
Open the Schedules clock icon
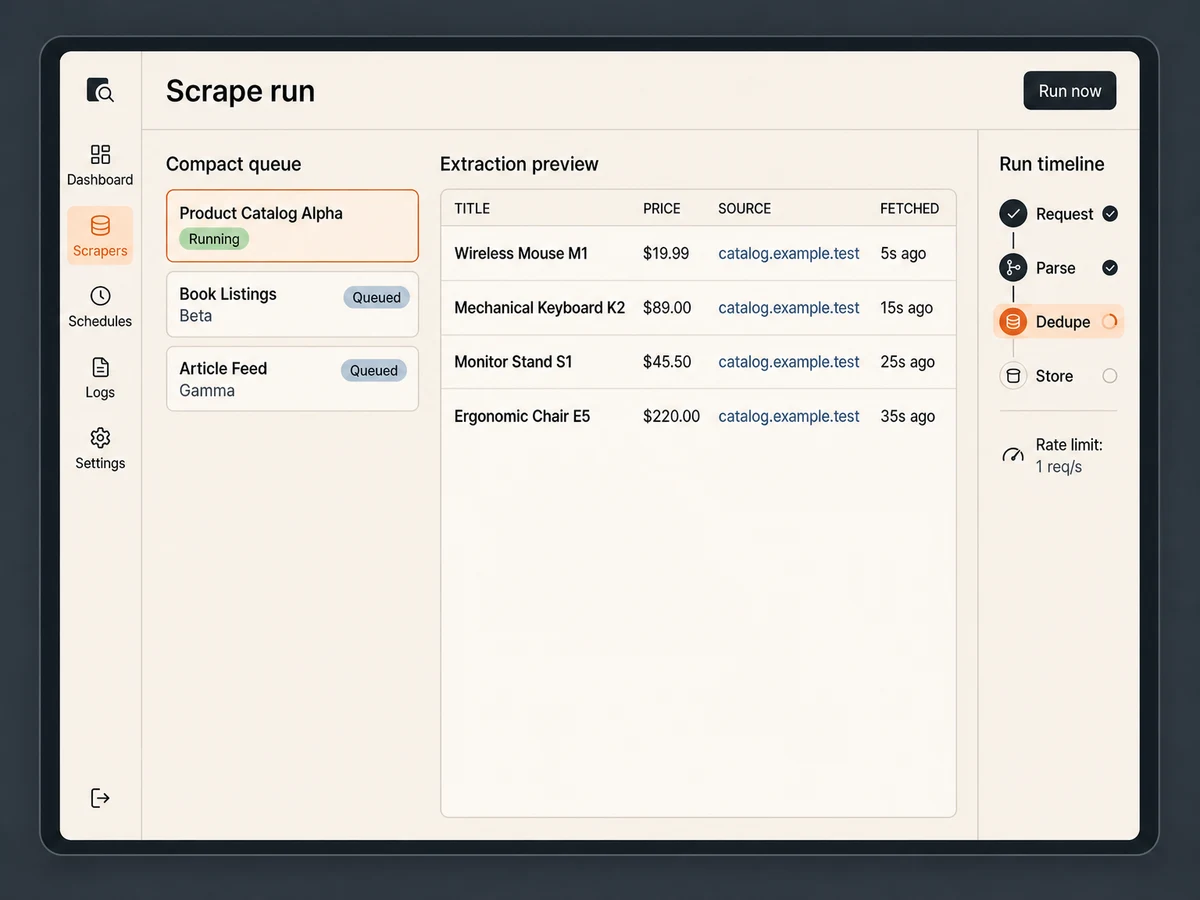tap(100, 296)
